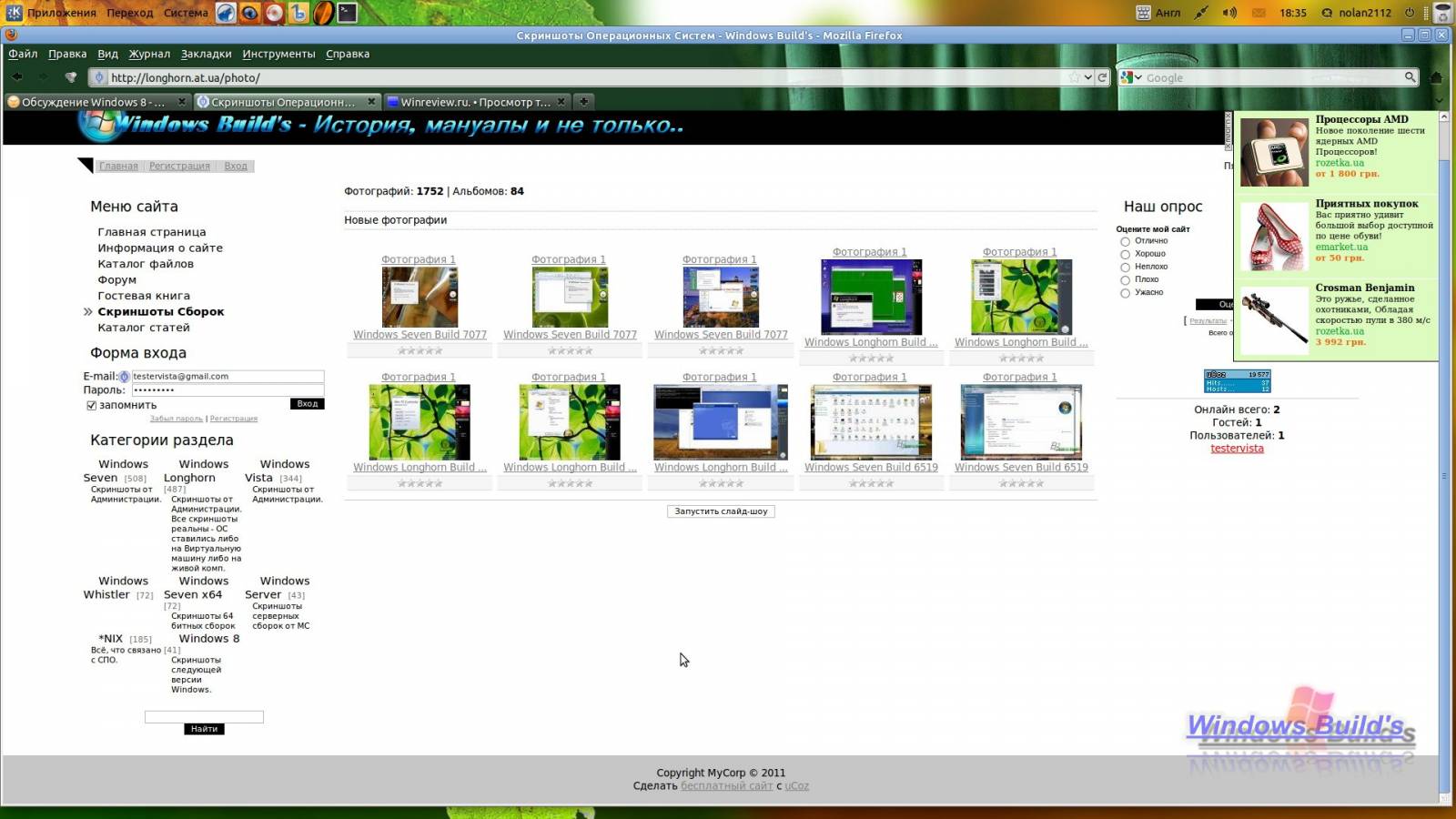Image resolution: width=1456 pixels, height=819 pixels.
Task: Open the Файл menu in Firefox
Action: coord(23,54)
